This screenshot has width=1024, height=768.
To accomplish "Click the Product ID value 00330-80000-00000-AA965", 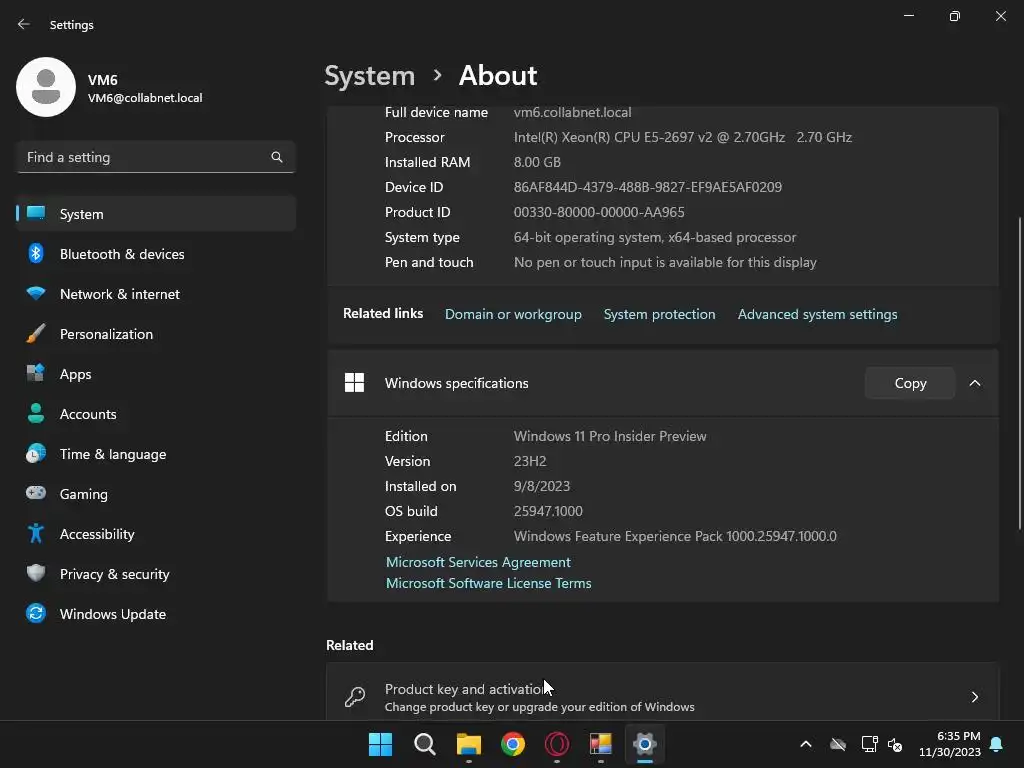I will pos(599,212).
